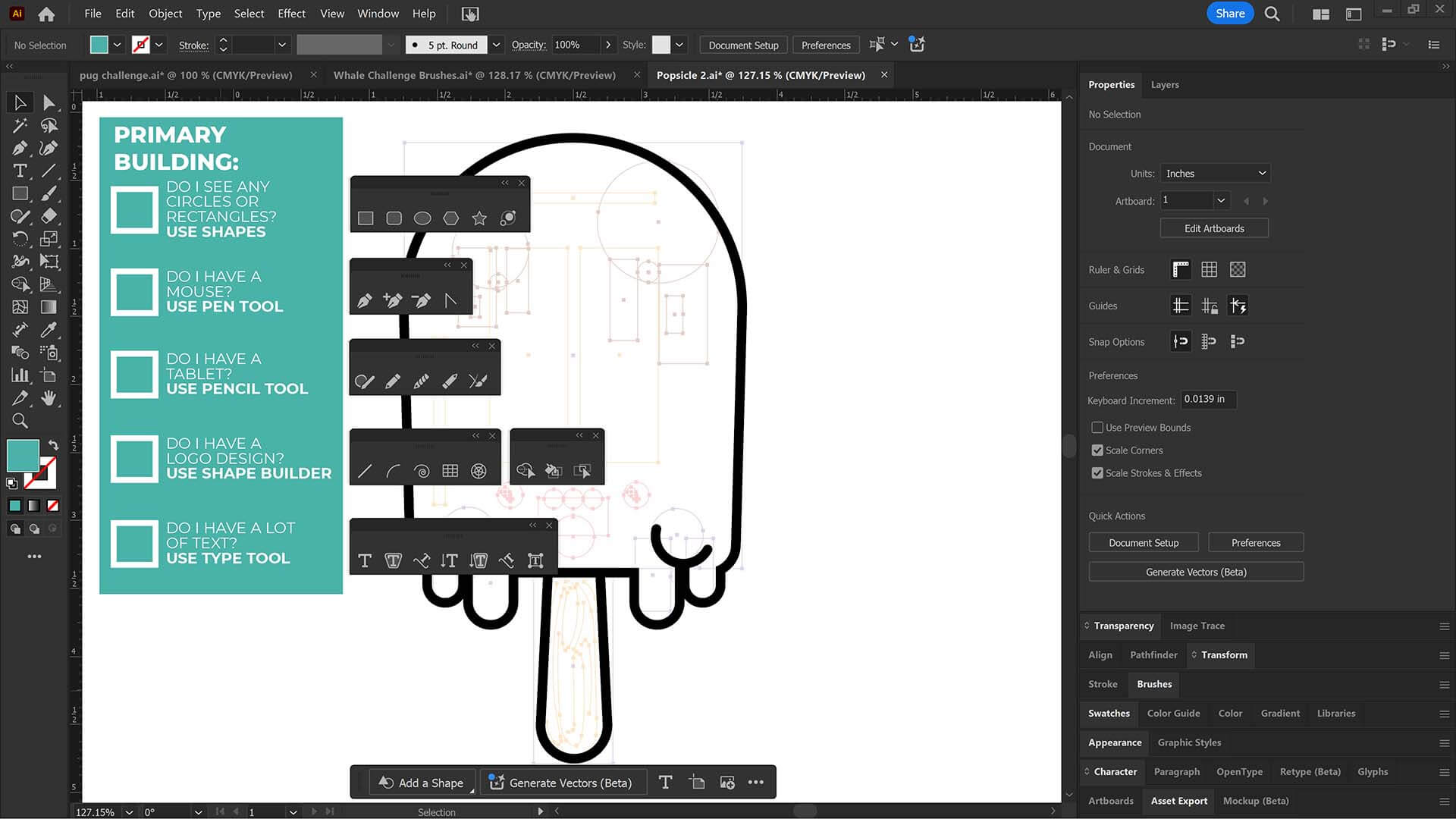
Task: Switch to Whale Challenge Brushes.ai tab
Action: pyautogui.click(x=475, y=75)
